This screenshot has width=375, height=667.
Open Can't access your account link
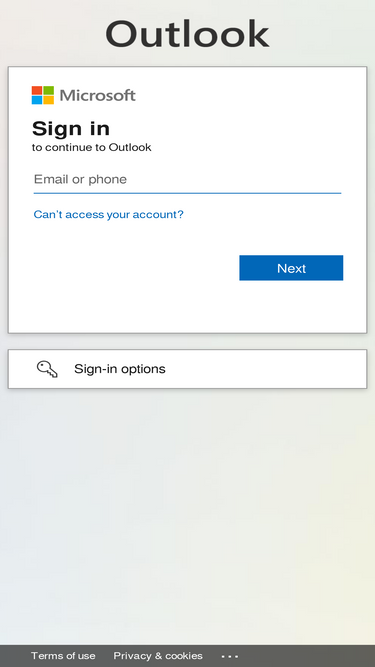[108, 214]
